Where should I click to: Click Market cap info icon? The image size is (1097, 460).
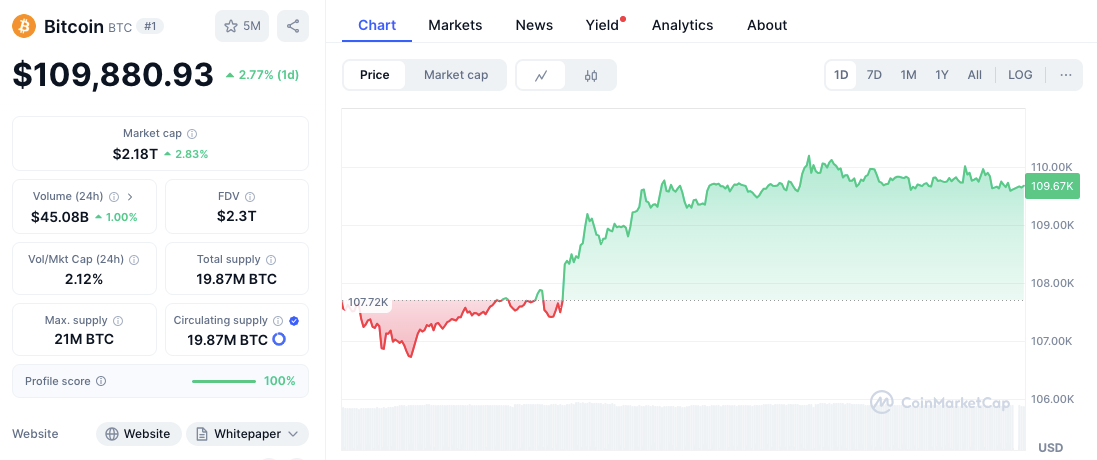click(192, 134)
